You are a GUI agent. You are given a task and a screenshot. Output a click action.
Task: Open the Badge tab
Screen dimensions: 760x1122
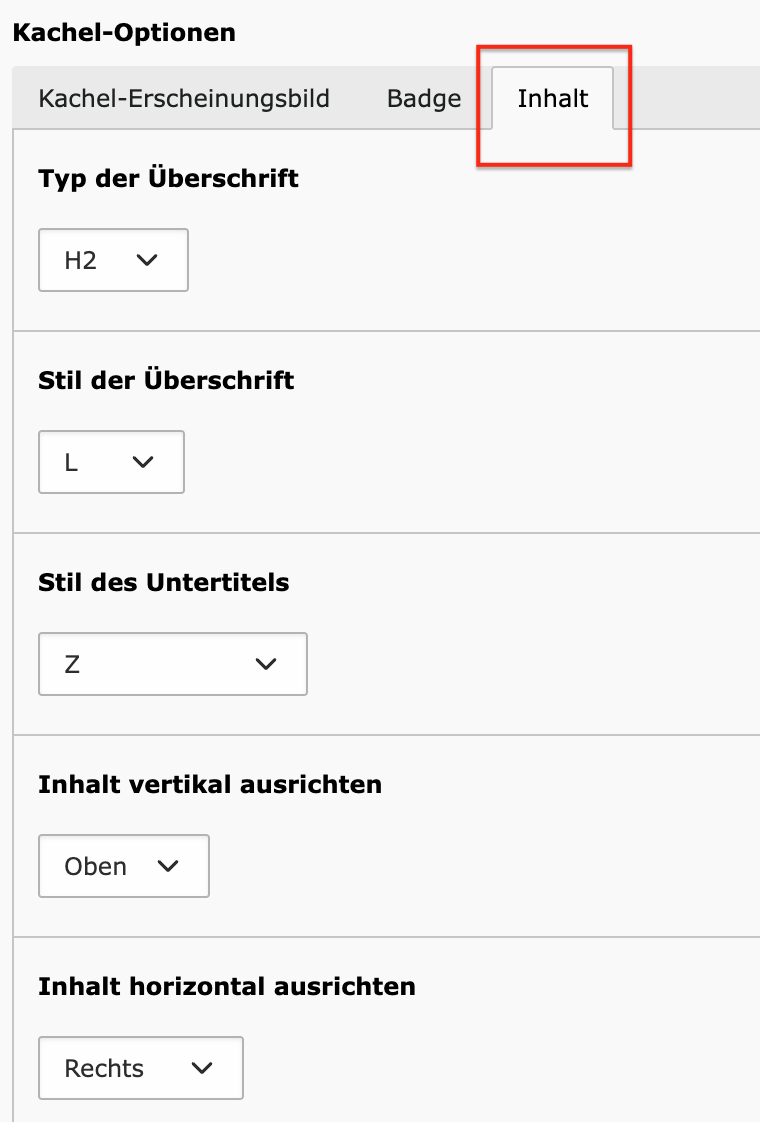[x=424, y=99]
